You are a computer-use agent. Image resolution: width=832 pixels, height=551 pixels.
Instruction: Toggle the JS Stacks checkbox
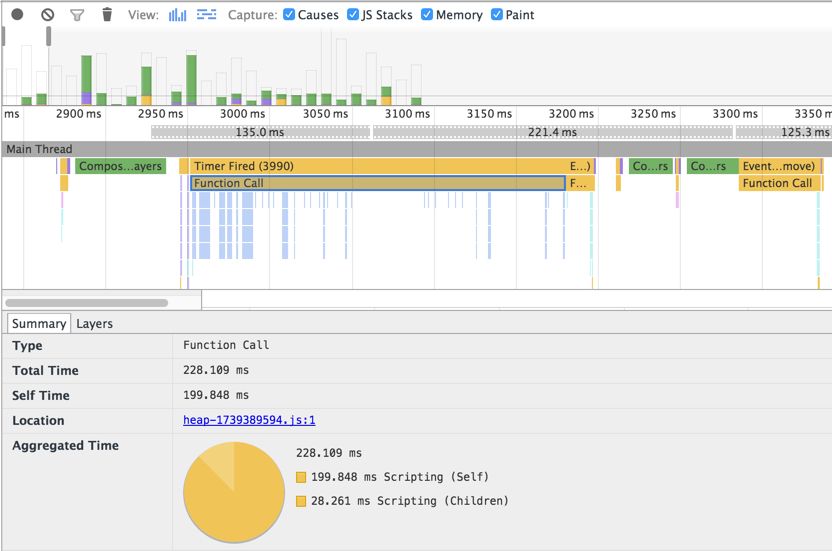[353, 14]
